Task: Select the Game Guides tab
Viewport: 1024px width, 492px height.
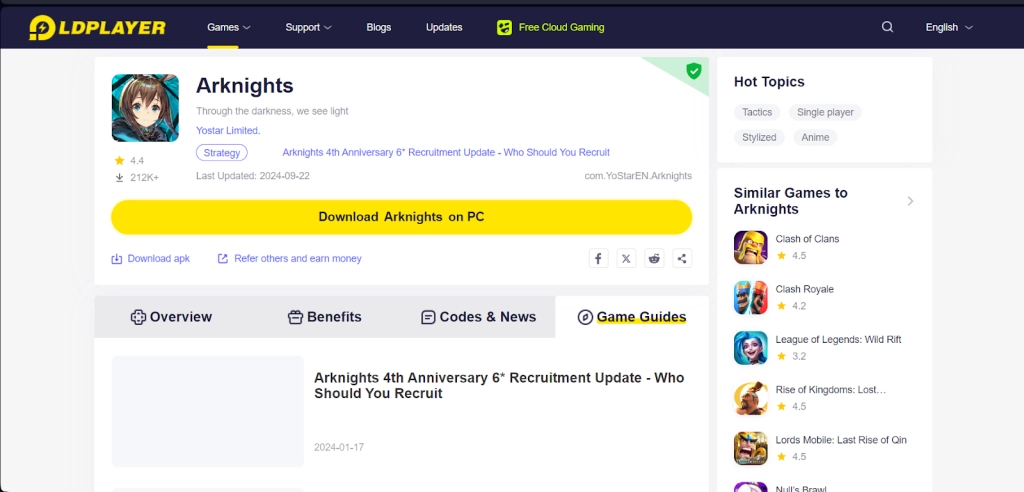Action: pos(632,317)
